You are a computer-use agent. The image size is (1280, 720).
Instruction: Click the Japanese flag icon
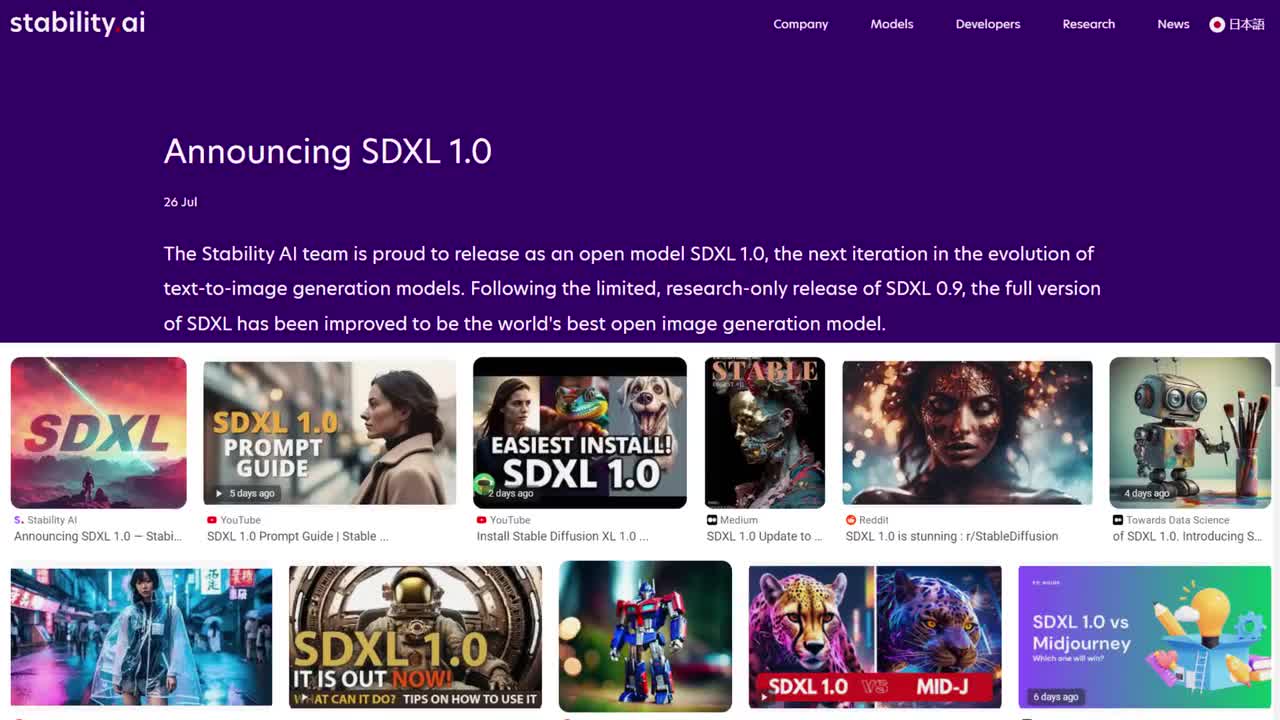click(x=1217, y=24)
